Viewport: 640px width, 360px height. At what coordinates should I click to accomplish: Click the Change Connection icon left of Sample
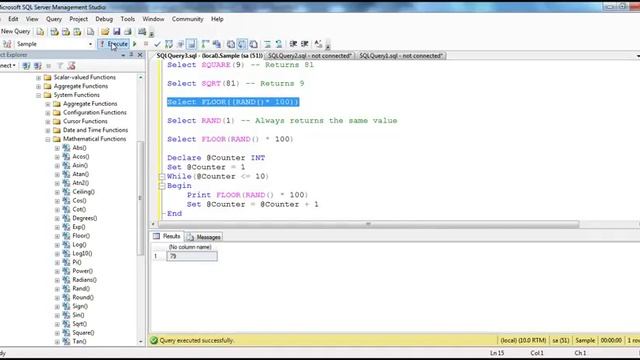pyautogui.click(x=7, y=44)
